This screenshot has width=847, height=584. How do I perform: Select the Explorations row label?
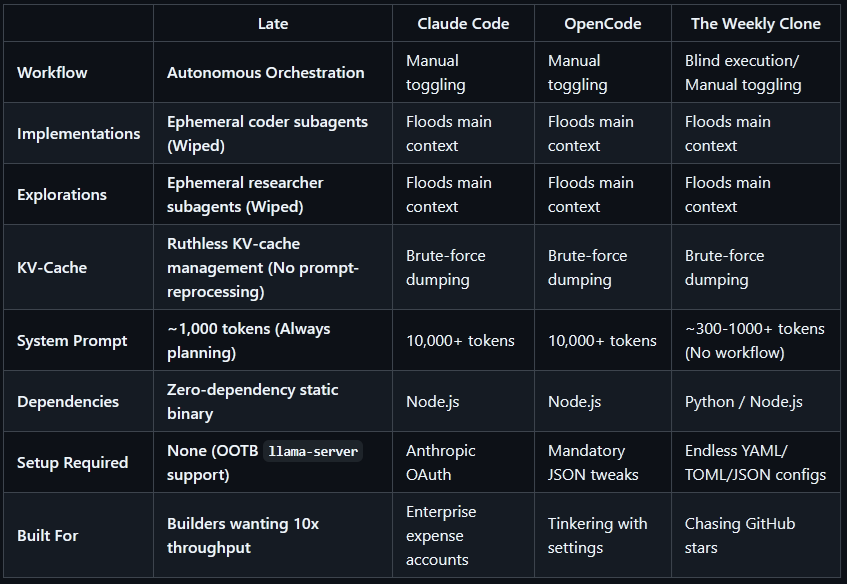click(62, 194)
